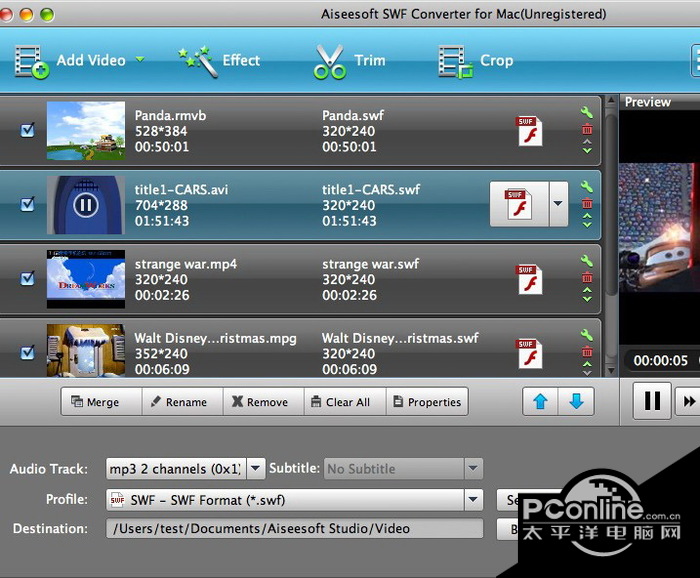Image resolution: width=700 pixels, height=578 pixels.
Task: Select the strange war.swf output name
Action: pyautogui.click(x=371, y=264)
